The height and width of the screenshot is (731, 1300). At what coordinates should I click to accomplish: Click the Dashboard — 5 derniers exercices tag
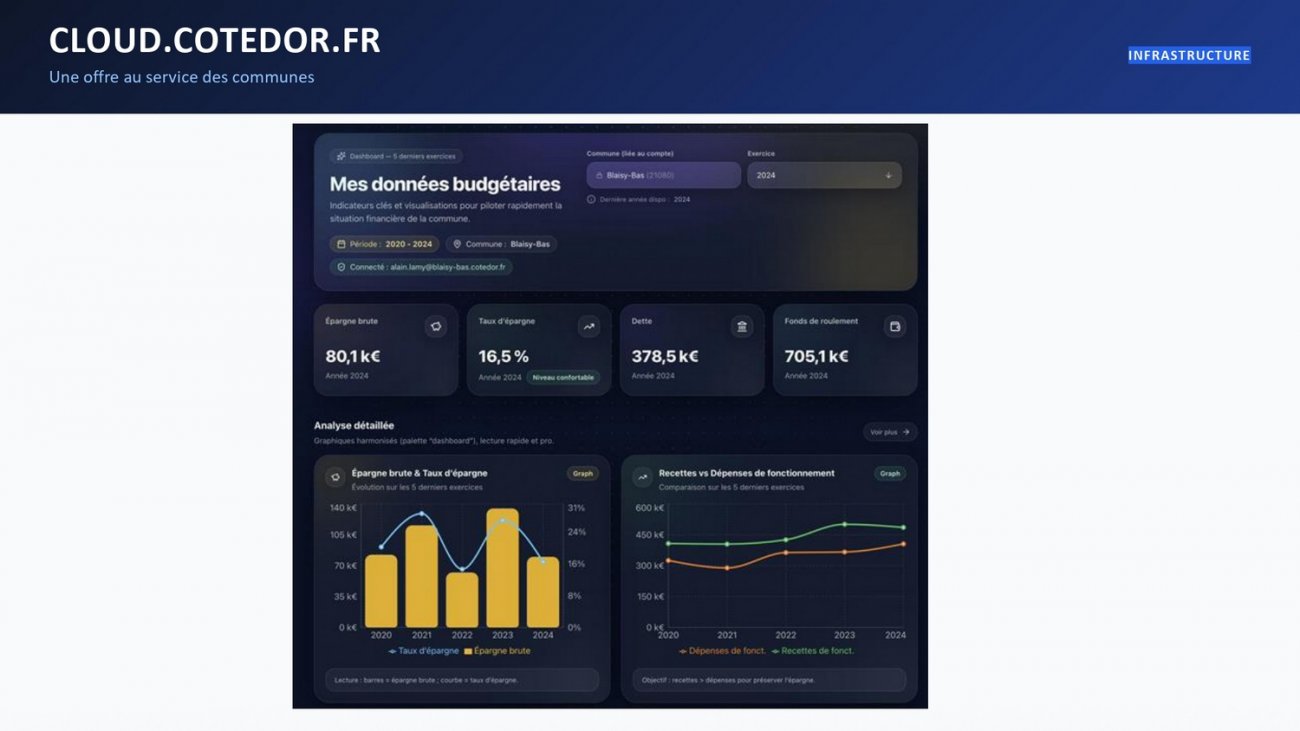click(396, 156)
